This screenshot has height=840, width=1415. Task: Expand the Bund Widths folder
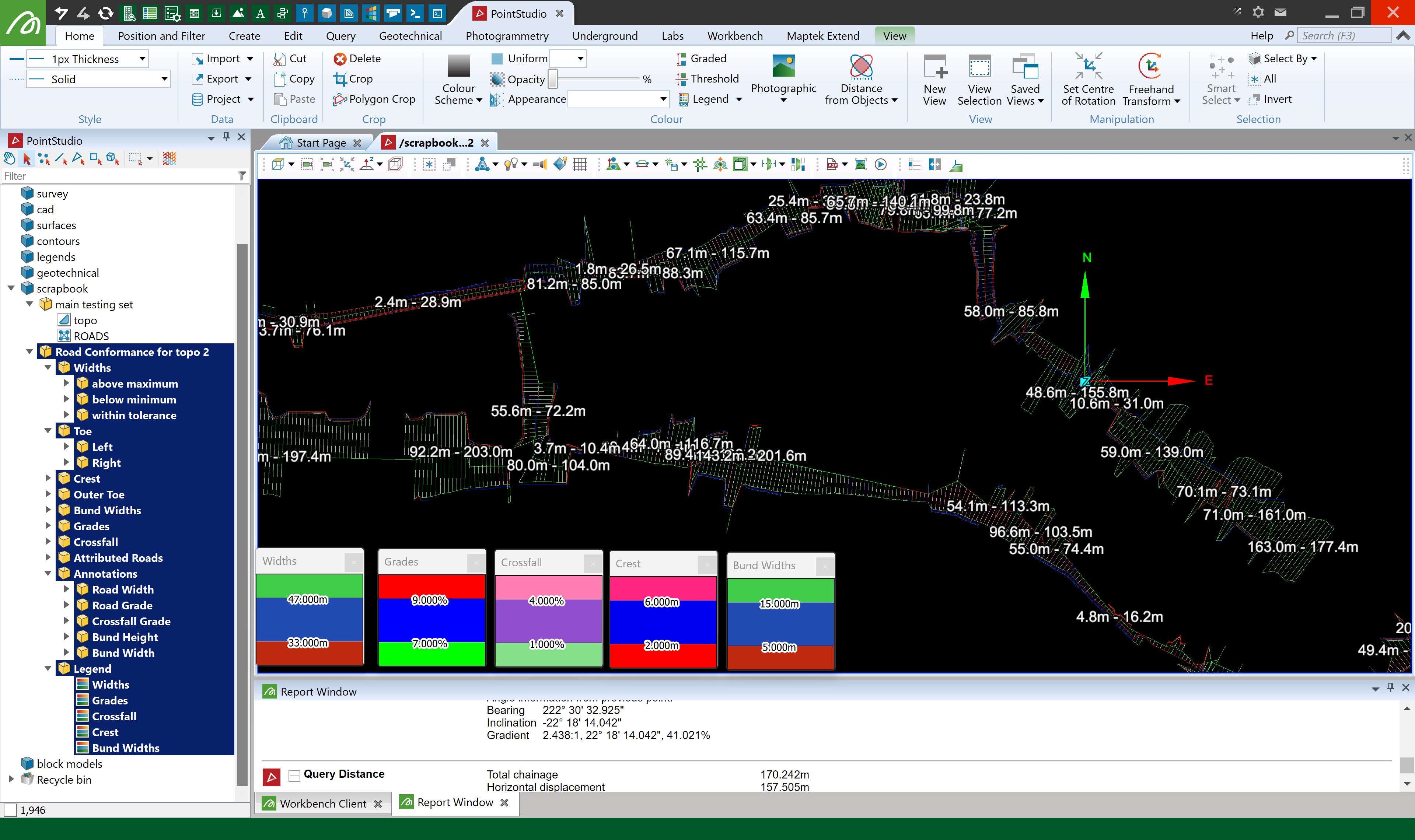pos(48,510)
